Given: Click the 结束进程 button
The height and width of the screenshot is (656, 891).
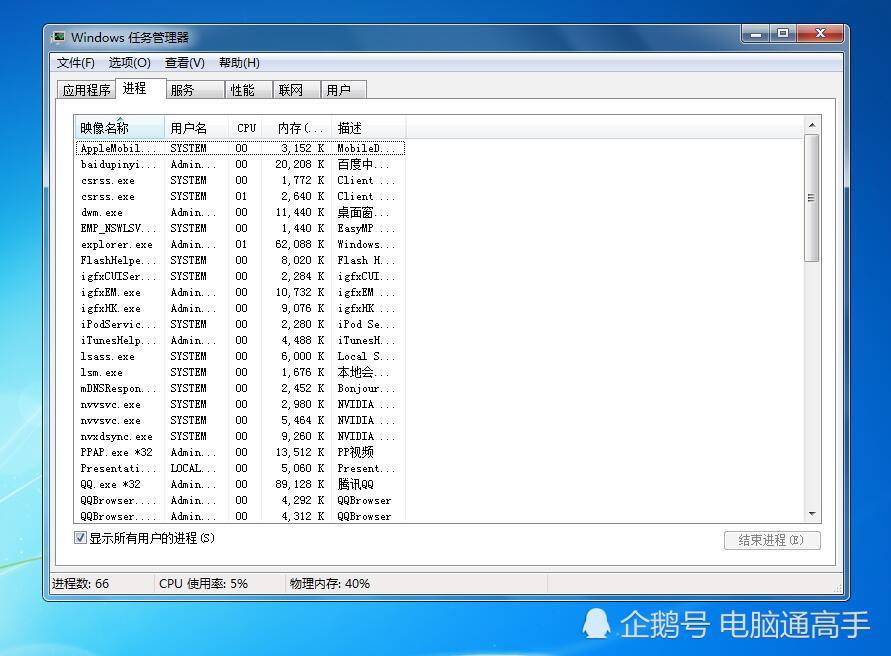Looking at the screenshot, I should click(772, 540).
